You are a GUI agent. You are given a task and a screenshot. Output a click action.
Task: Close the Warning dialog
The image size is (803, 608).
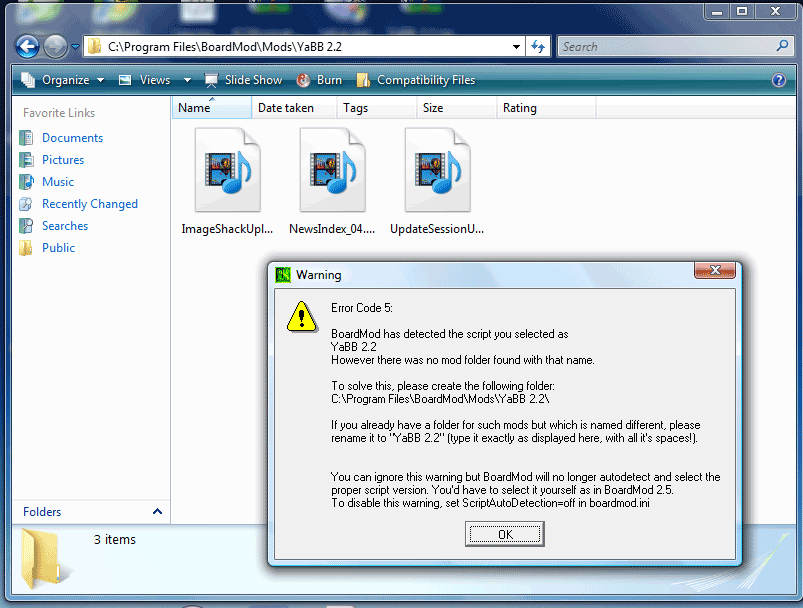click(x=715, y=270)
